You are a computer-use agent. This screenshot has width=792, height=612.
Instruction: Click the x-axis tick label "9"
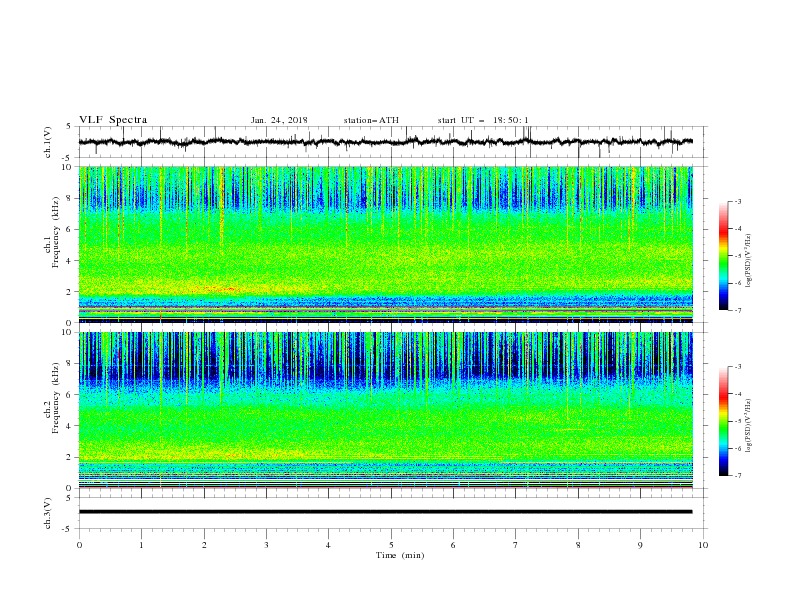pos(640,545)
